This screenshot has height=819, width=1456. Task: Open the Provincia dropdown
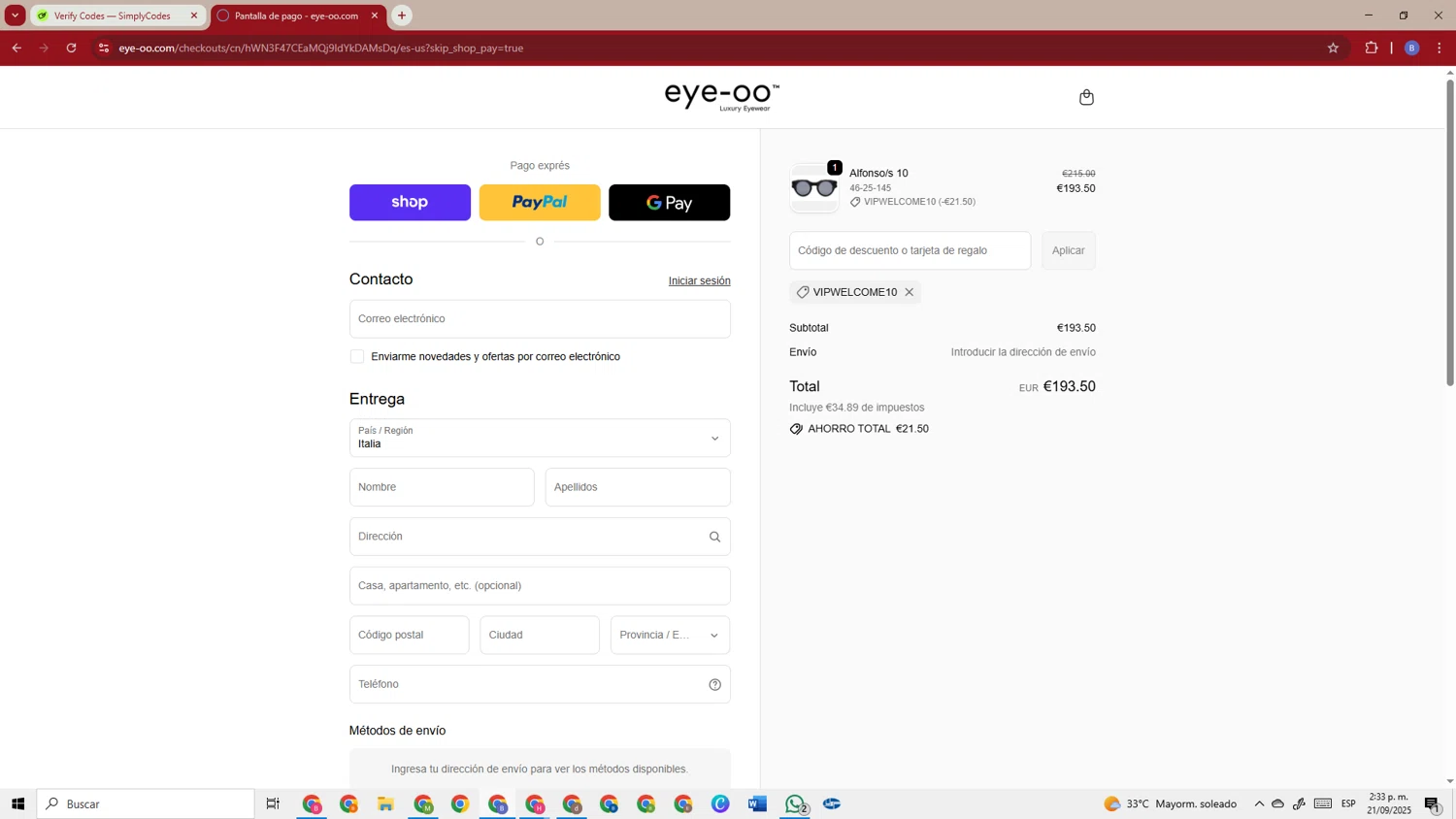(670, 635)
